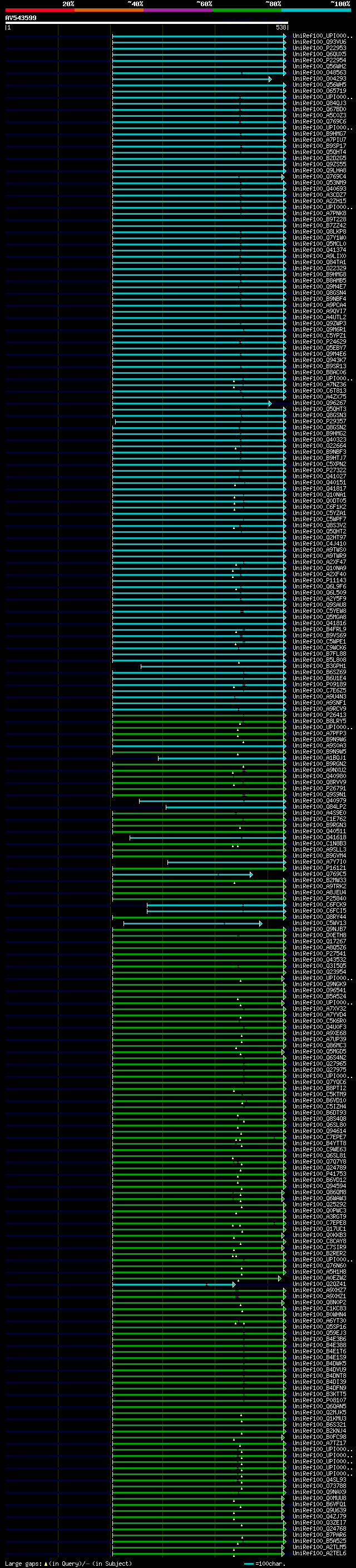Select hit label UniRef100_A2TLM5
The width and height of the screenshot is (356, 1568).
(x=319, y=1547)
